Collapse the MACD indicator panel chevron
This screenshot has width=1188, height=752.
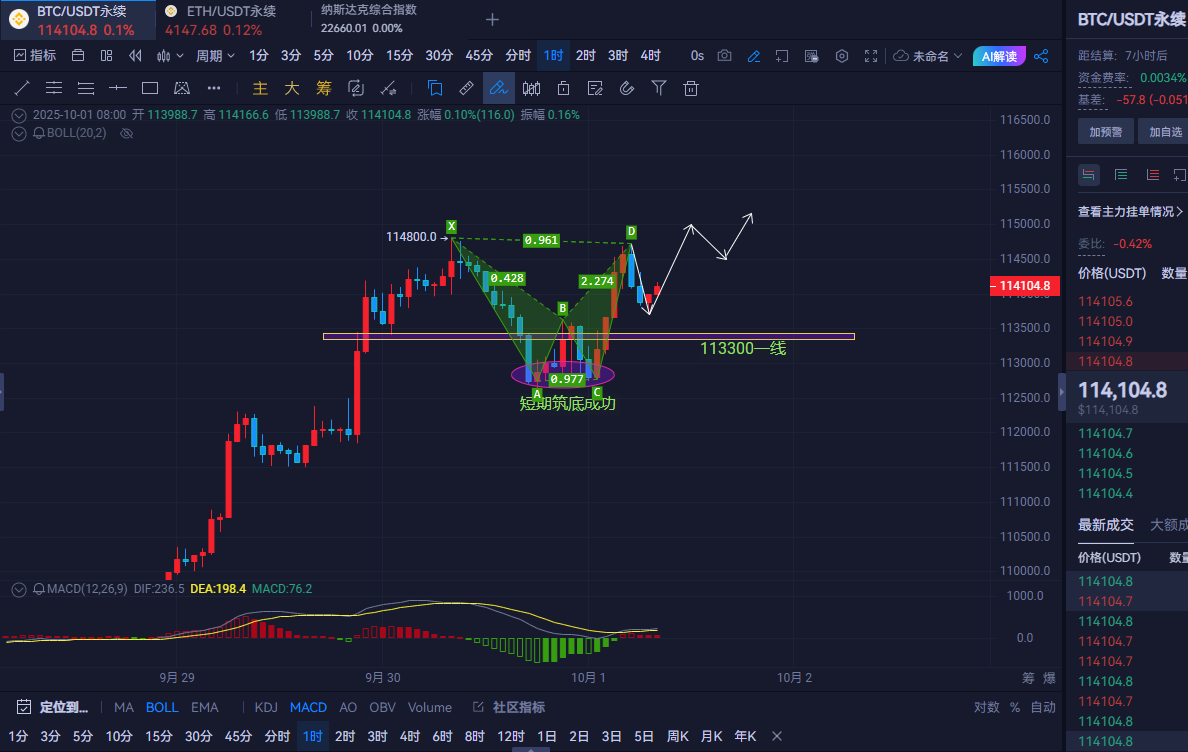coord(18,589)
